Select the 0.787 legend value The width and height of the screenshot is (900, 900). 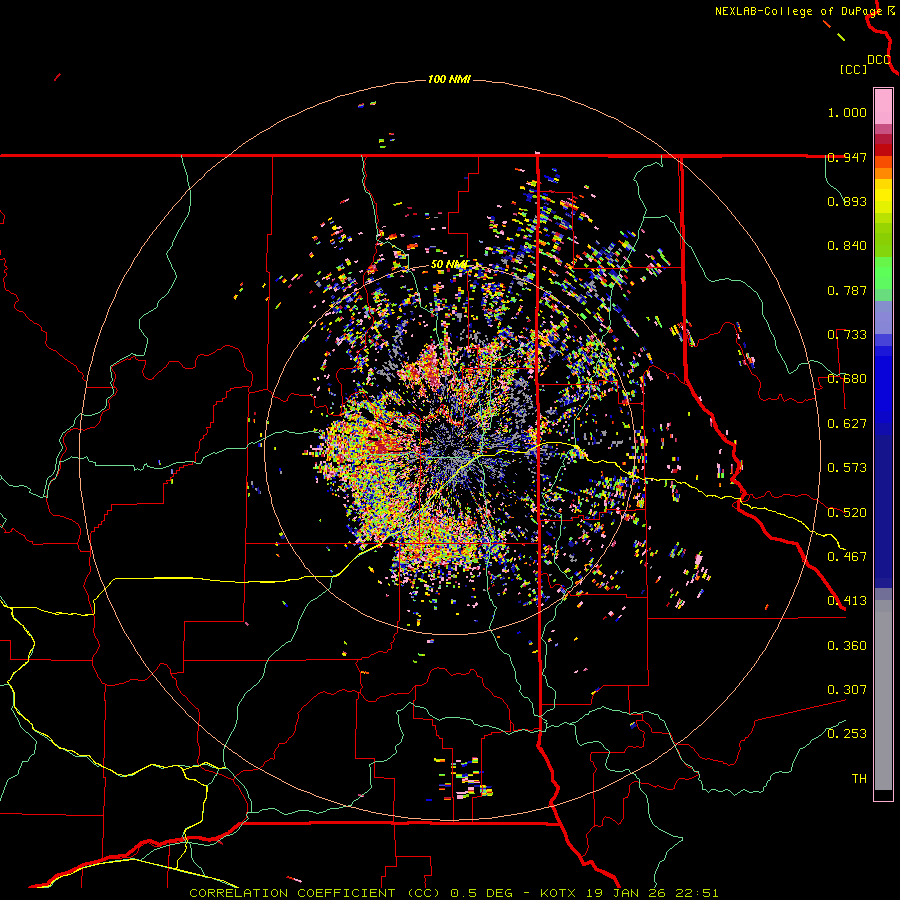pos(847,290)
